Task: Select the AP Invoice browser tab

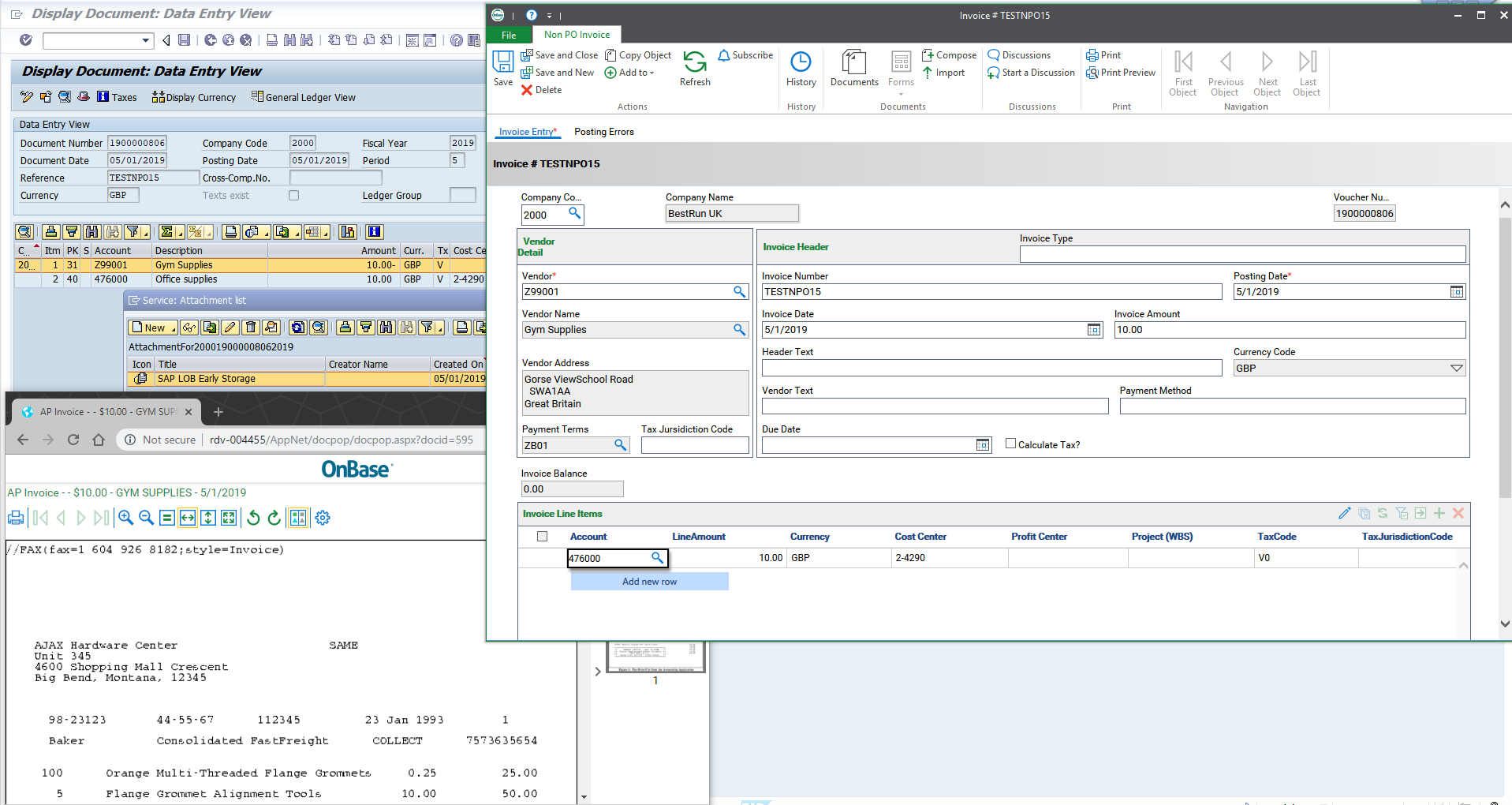Action: [x=108, y=411]
